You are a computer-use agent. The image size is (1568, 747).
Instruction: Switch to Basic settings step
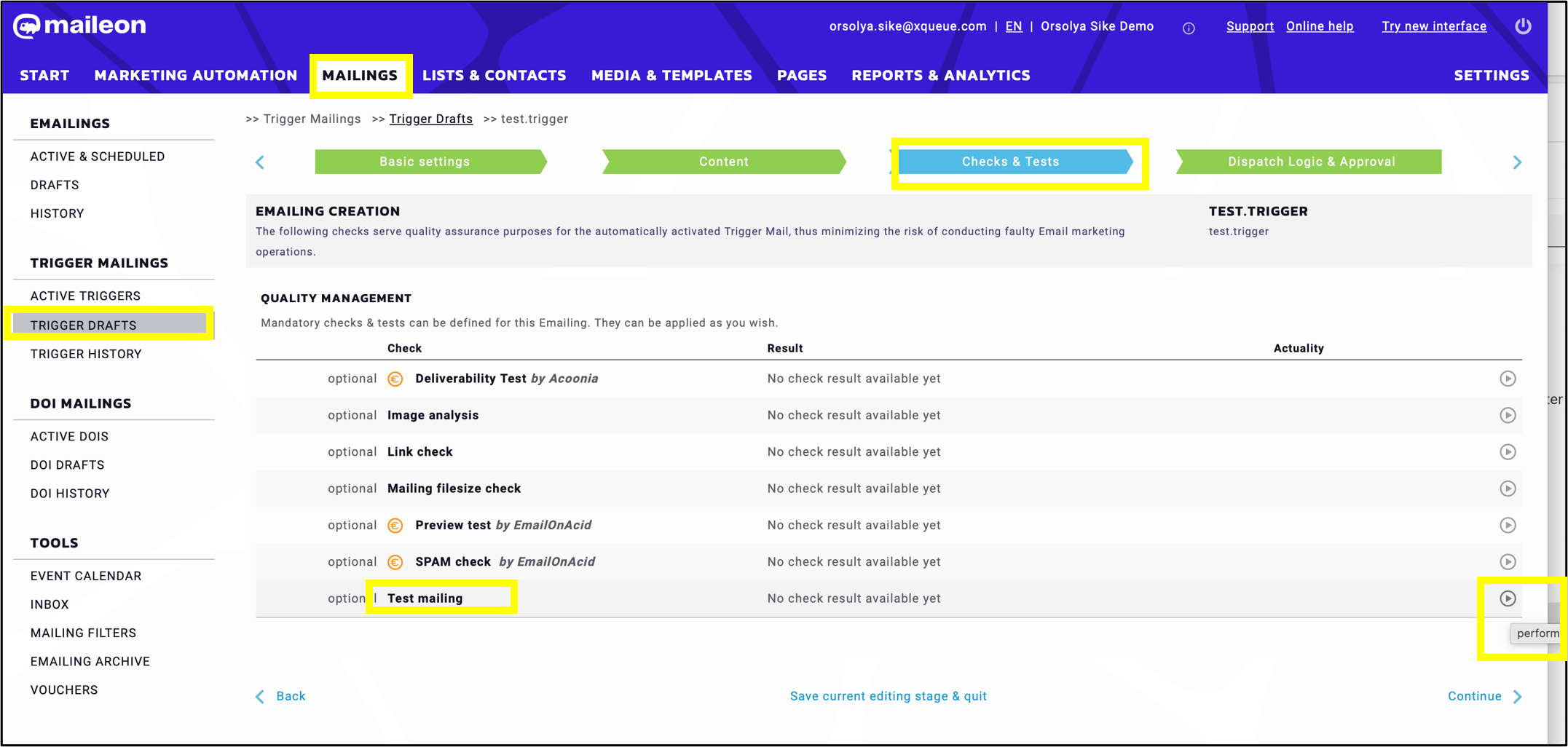click(x=430, y=162)
